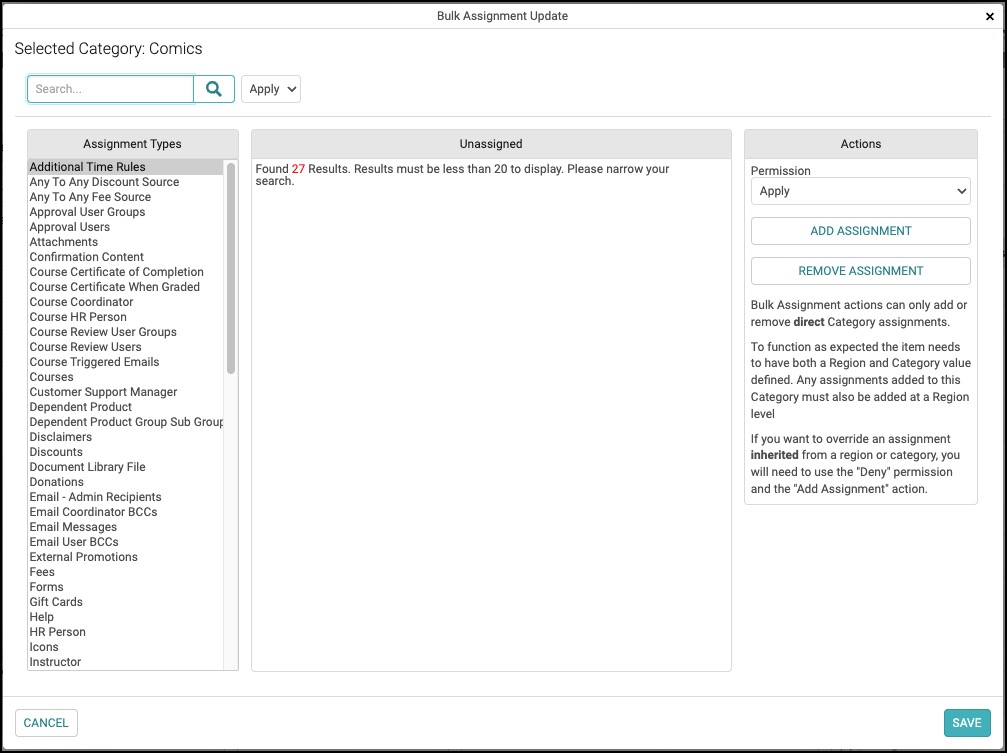Click inside the Search text field
Image resolution: width=1007 pixels, height=753 pixels.
pyautogui.click(x=110, y=89)
